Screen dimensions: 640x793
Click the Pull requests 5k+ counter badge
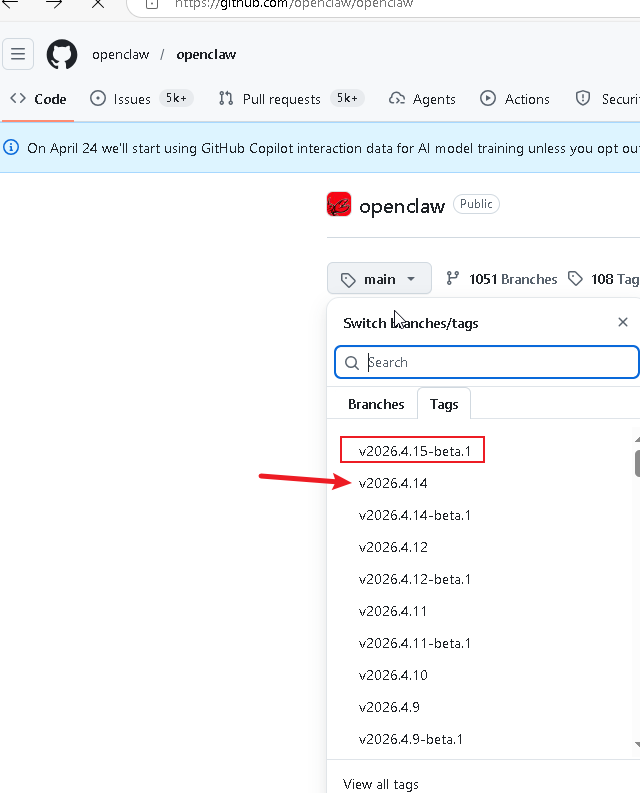point(347,98)
